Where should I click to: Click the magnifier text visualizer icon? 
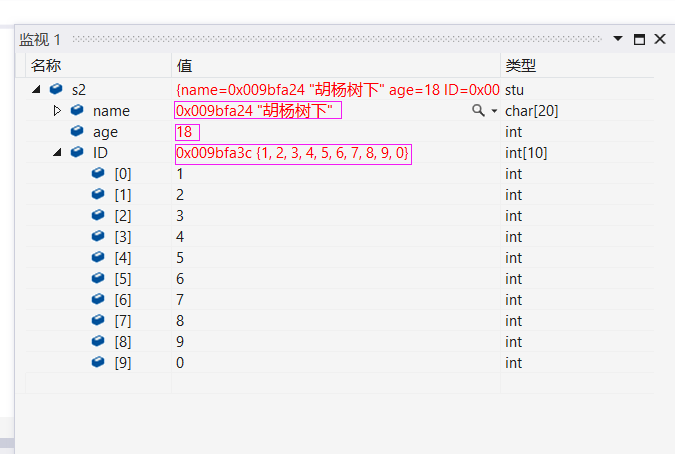pyautogui.click(x=478, y=111)
